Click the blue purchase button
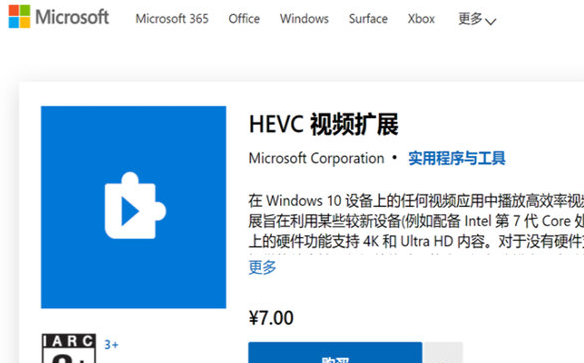Image resolution: width=584 pixels, height=363 pixels. click(335, 353)
